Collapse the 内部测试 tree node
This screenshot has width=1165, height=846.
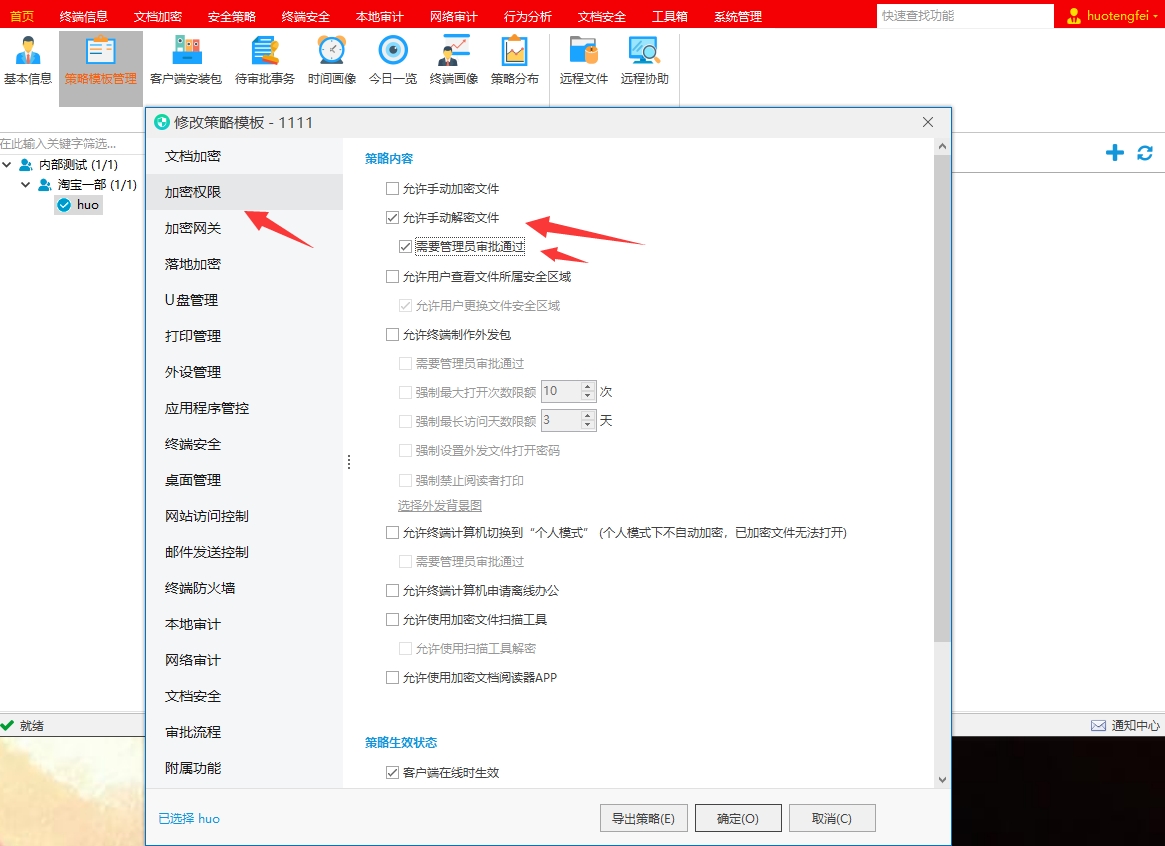(7, 164)
